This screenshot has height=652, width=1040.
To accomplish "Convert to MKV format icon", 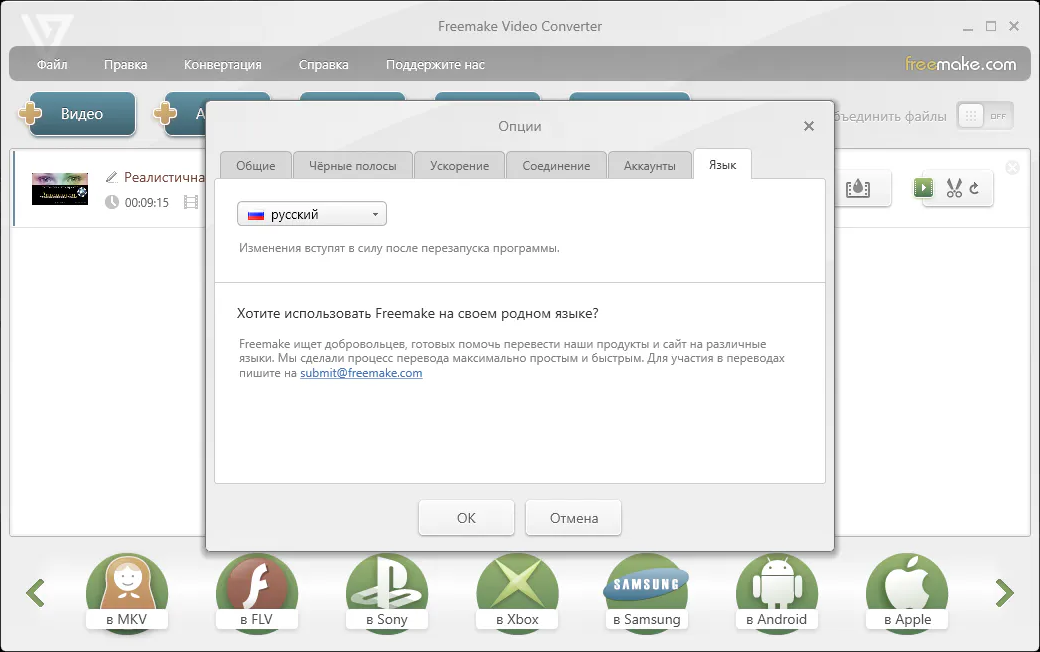I will [127, 592].
